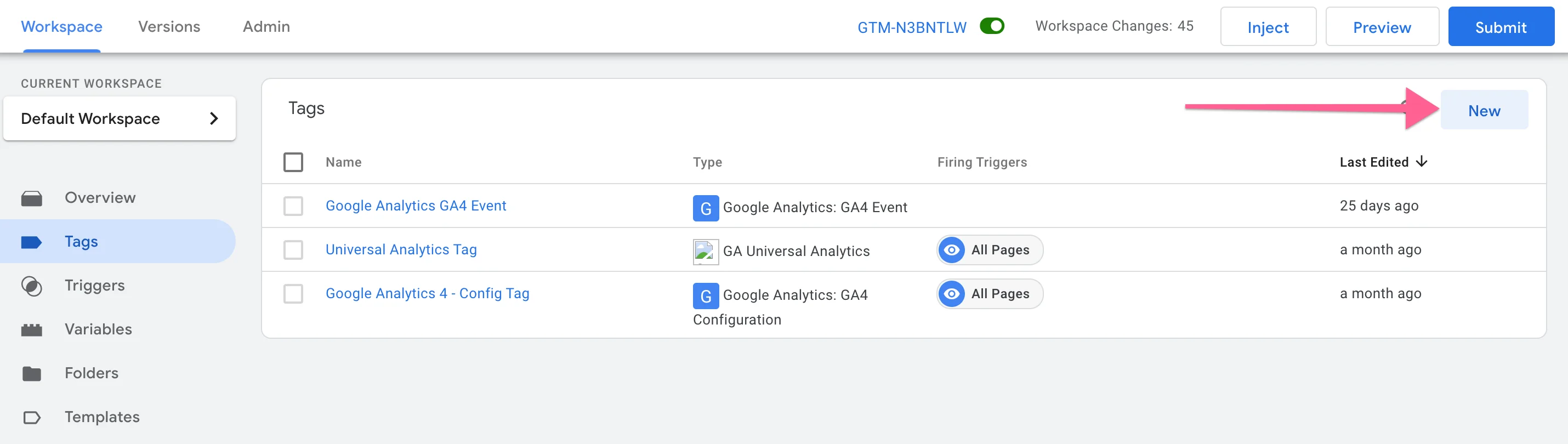Viewport: 1568px width, 444px height.
Task: Click the GA4 Configuration tag type icon
Action: pos(706,295)
